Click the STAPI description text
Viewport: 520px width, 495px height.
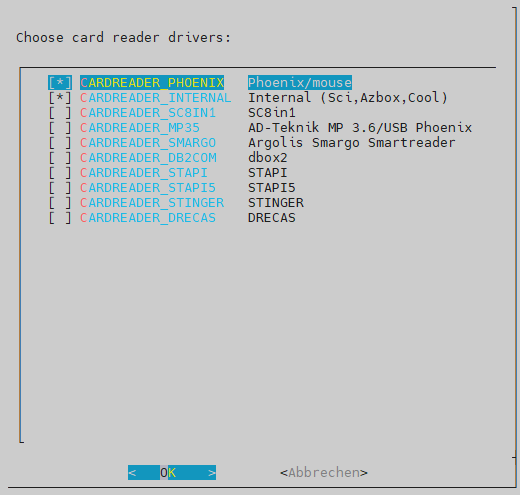268,173
